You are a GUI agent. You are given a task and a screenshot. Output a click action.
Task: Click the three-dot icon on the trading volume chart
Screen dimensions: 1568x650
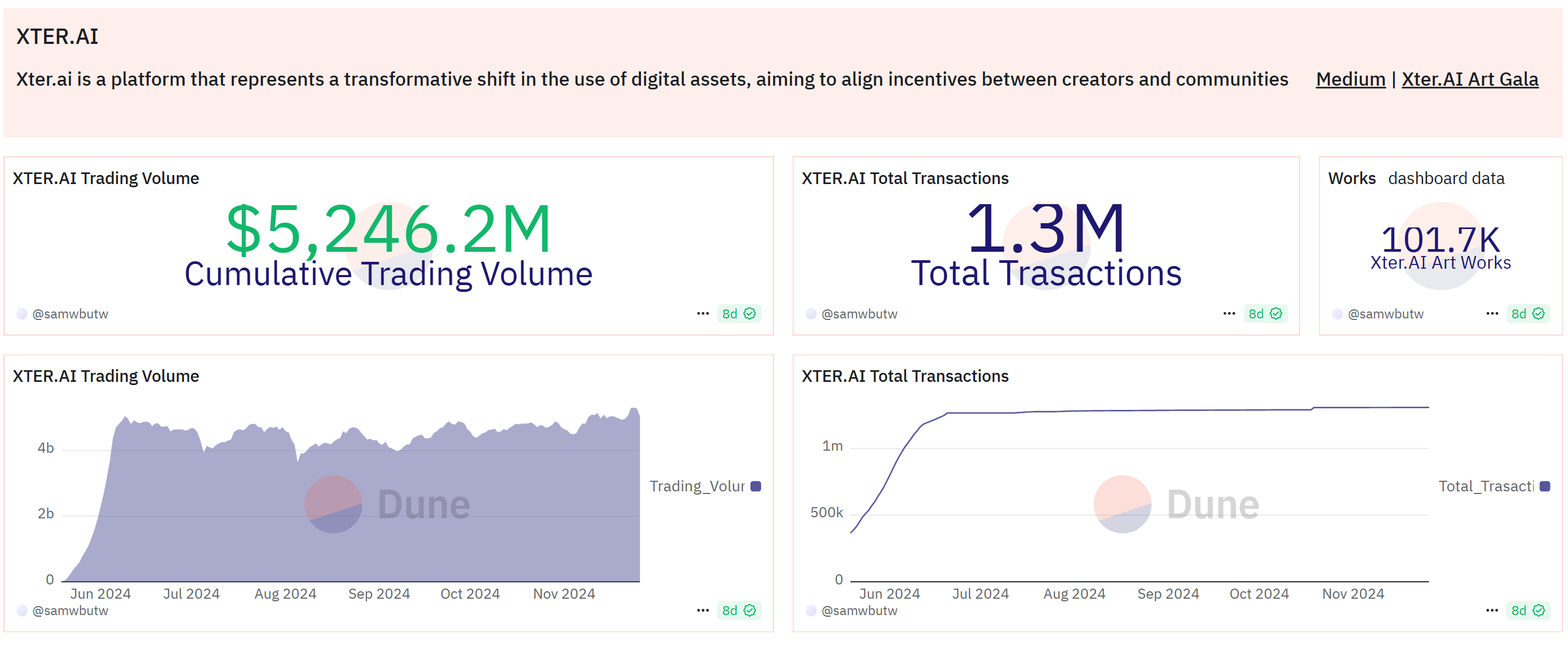(703, 610)
